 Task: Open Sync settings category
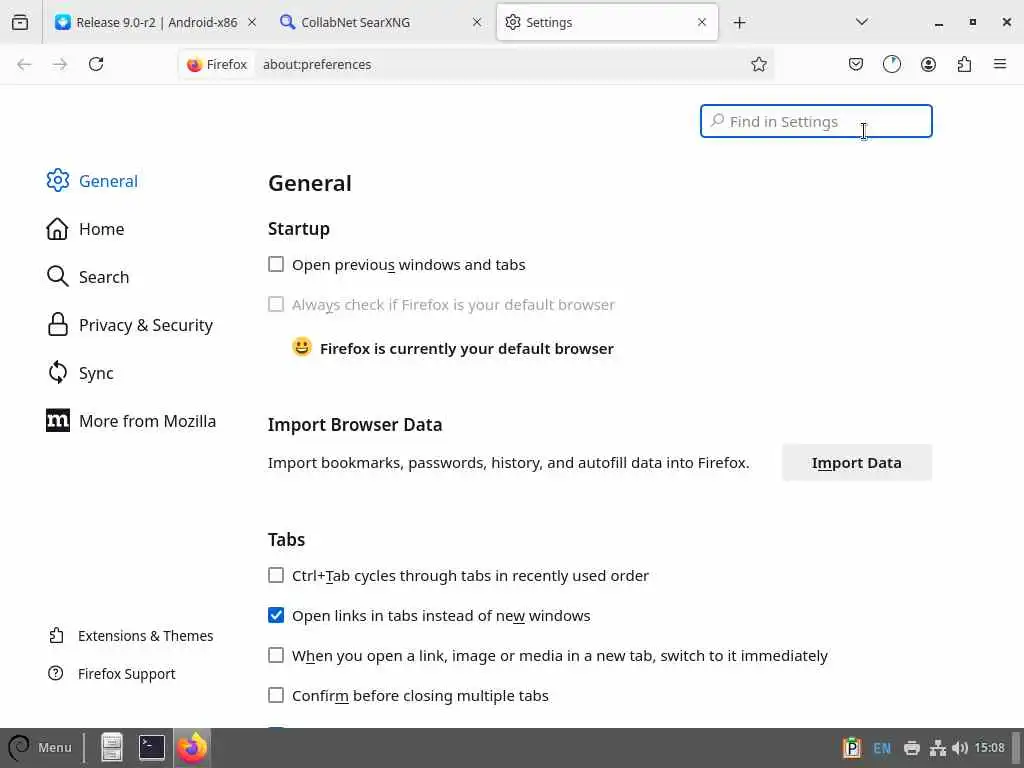coord(80,373)
